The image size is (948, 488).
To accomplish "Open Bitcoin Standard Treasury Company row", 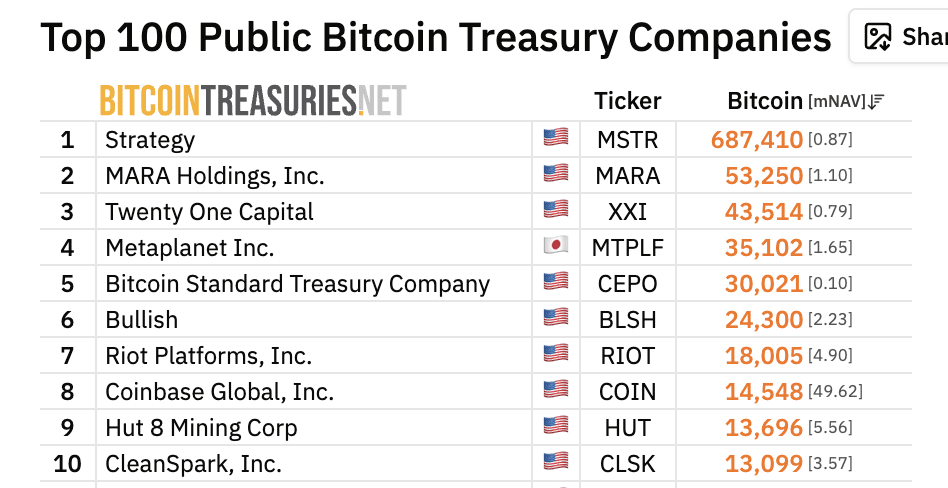I will tap(297, 284).
